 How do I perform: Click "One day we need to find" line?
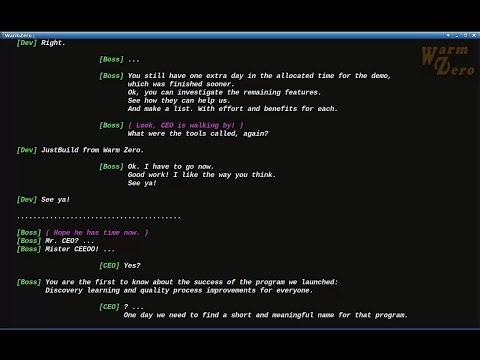(266, 315)
